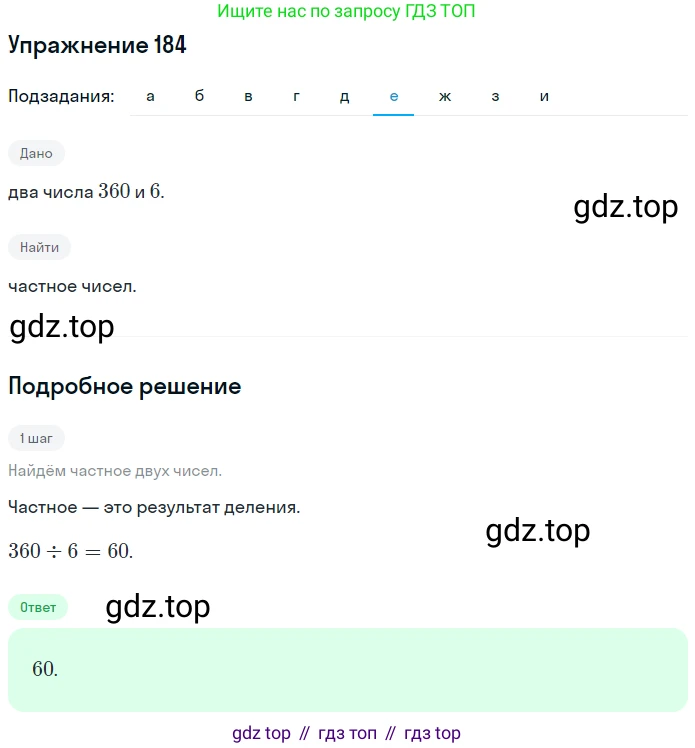Select subtask tab «г»

coord(296,96)
